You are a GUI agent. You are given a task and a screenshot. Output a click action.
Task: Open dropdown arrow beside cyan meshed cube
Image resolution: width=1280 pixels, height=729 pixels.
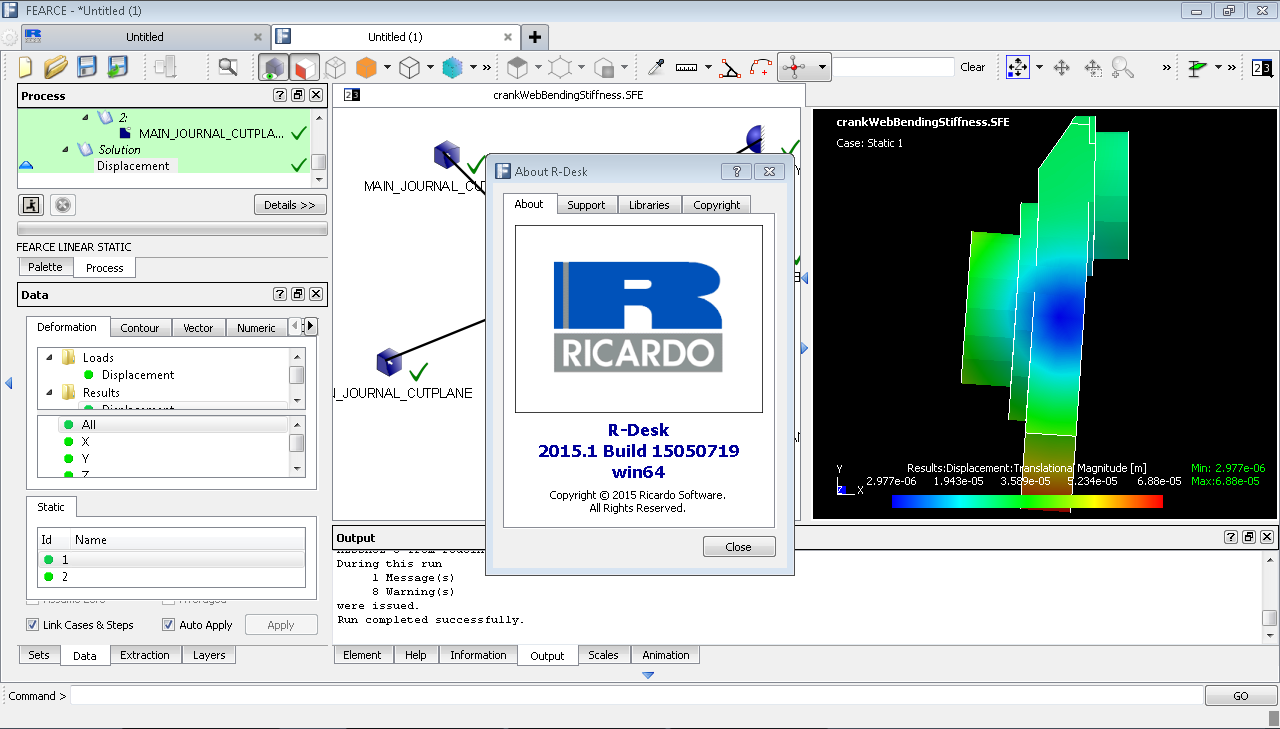[x=473, y=67]
